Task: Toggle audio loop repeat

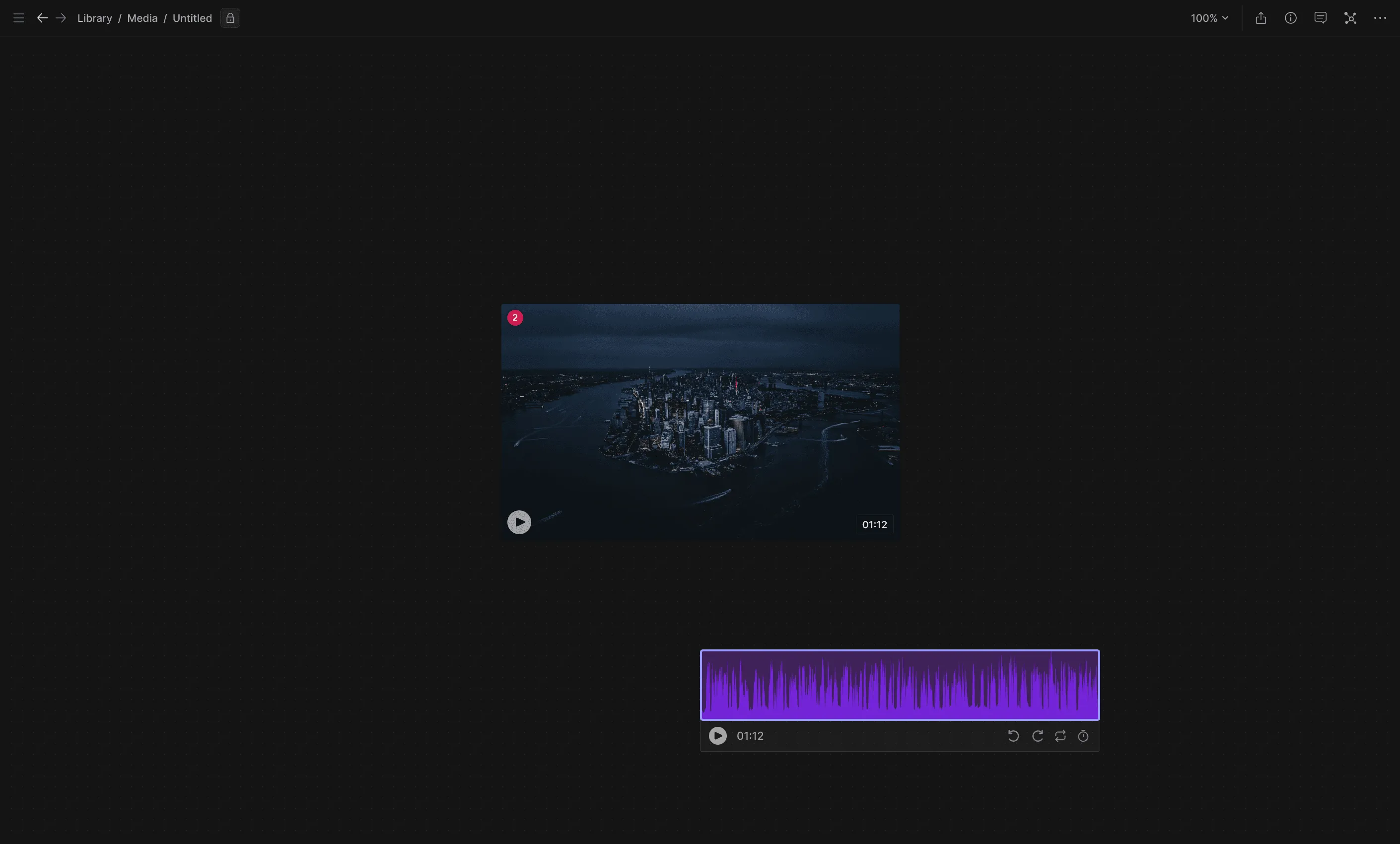Action: 1060,736
